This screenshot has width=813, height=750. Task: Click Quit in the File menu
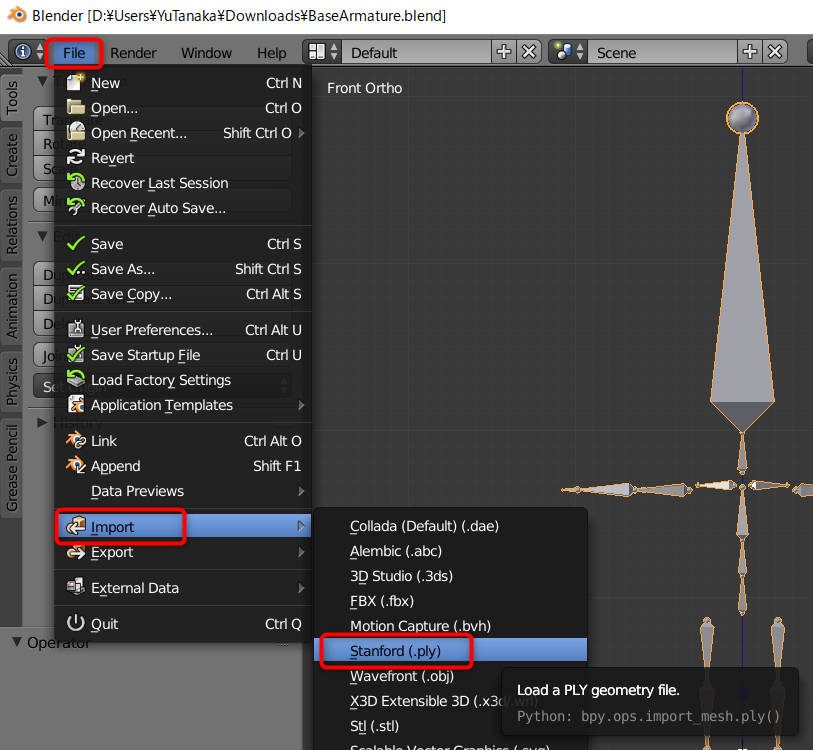[183, 623]
